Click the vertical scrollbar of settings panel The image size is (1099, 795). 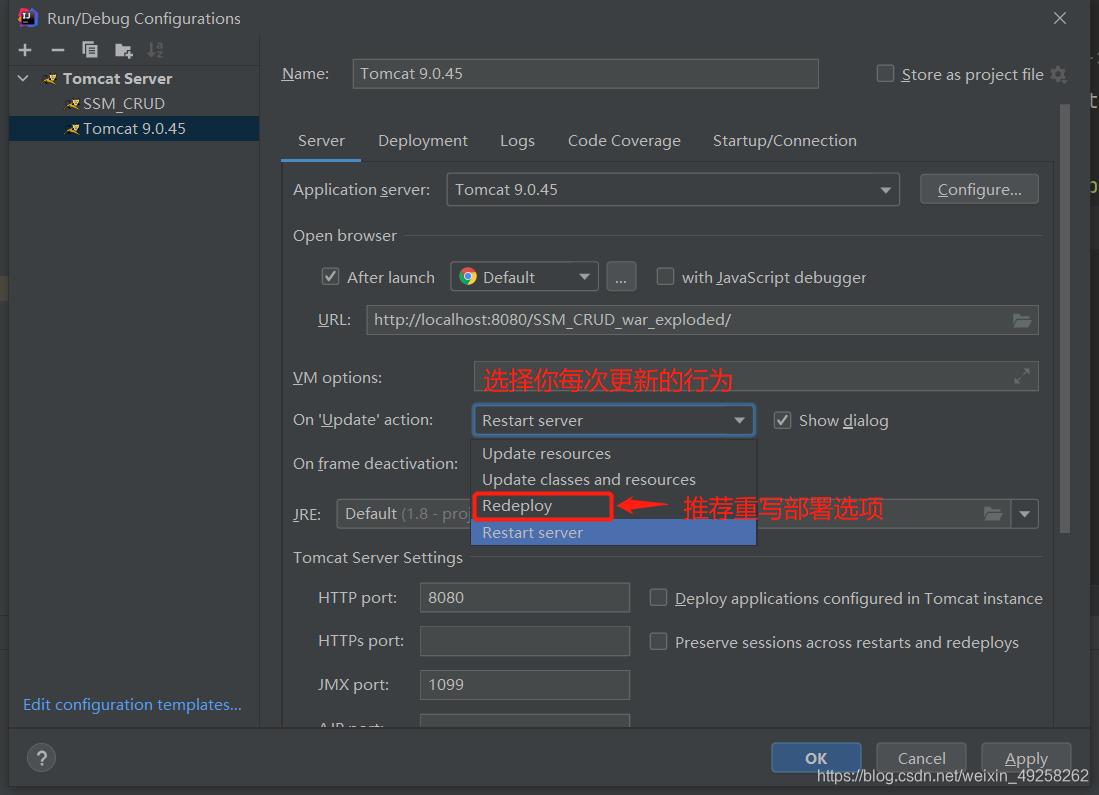1065,318
